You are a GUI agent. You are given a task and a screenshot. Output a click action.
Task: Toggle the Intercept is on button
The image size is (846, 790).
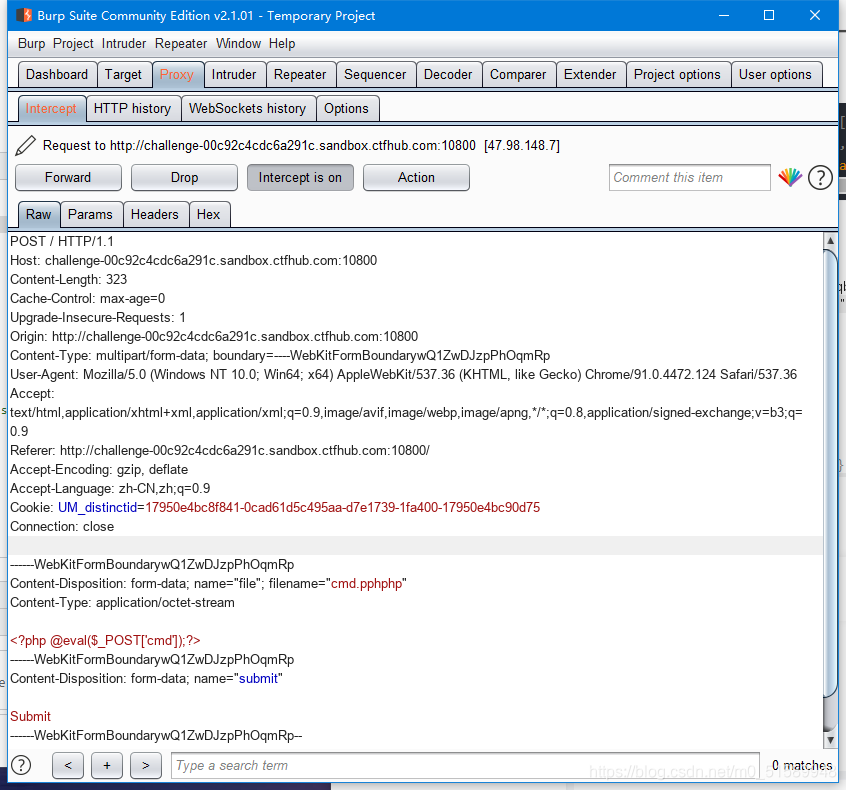pyautogui.click(x=300, y=178)
